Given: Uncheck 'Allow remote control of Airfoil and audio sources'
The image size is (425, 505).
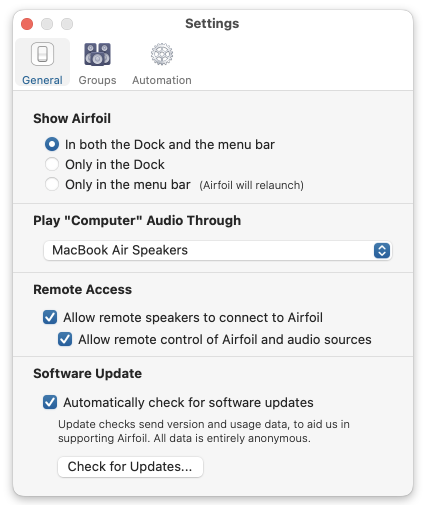Looking at the screenshot, I should tap(65, 339).
